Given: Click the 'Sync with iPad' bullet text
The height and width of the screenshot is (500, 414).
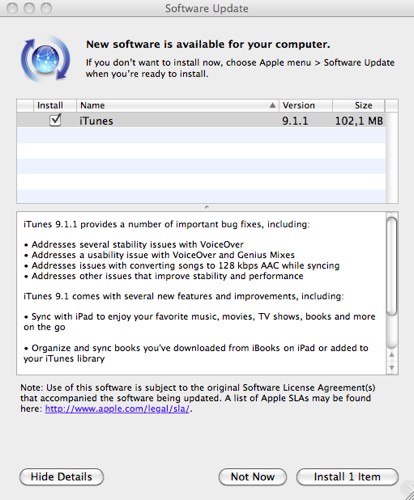Looking at the screenshot, I should click(x=199, y=322).
